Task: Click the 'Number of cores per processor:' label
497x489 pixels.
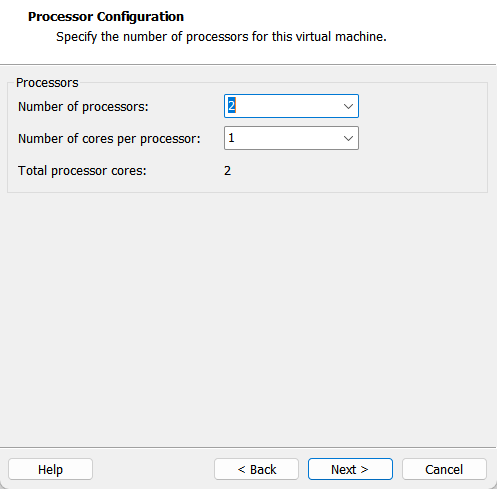Action: point(109,139)
